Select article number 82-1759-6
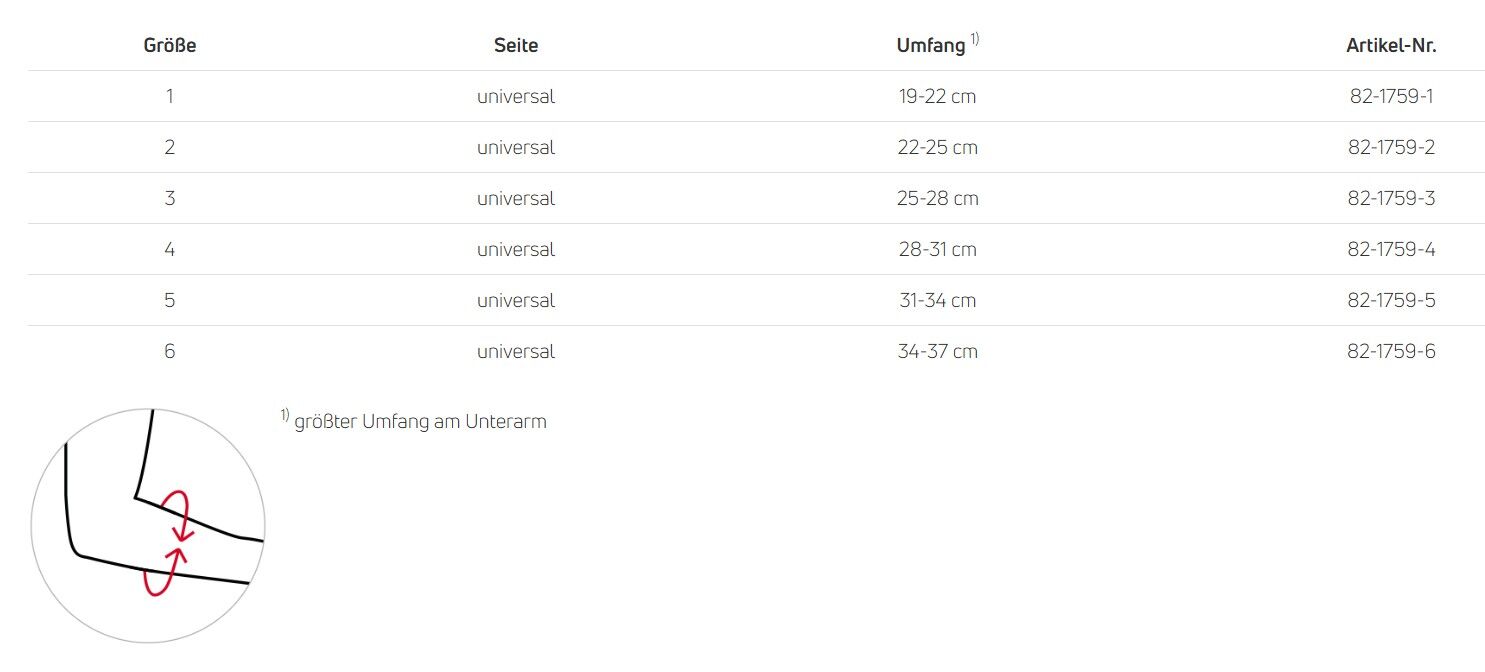1485x672 pixels. (1391, 352)
